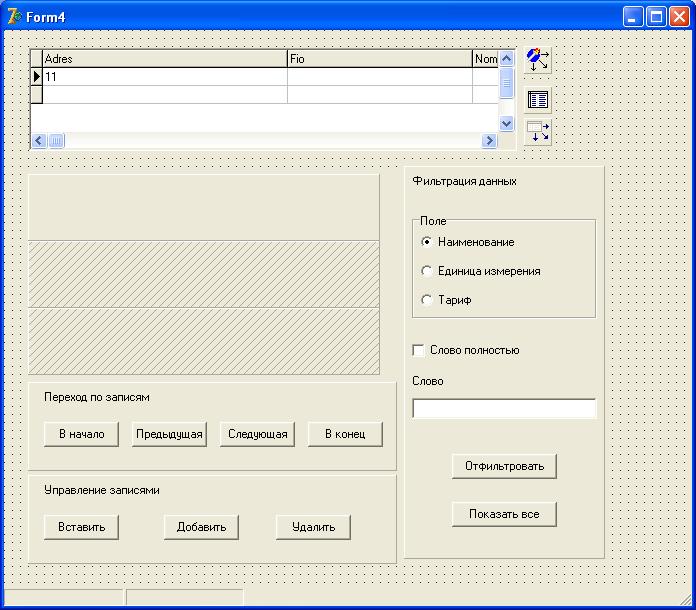
Task: Select the Наименование radio button
Action: [427, 242]
